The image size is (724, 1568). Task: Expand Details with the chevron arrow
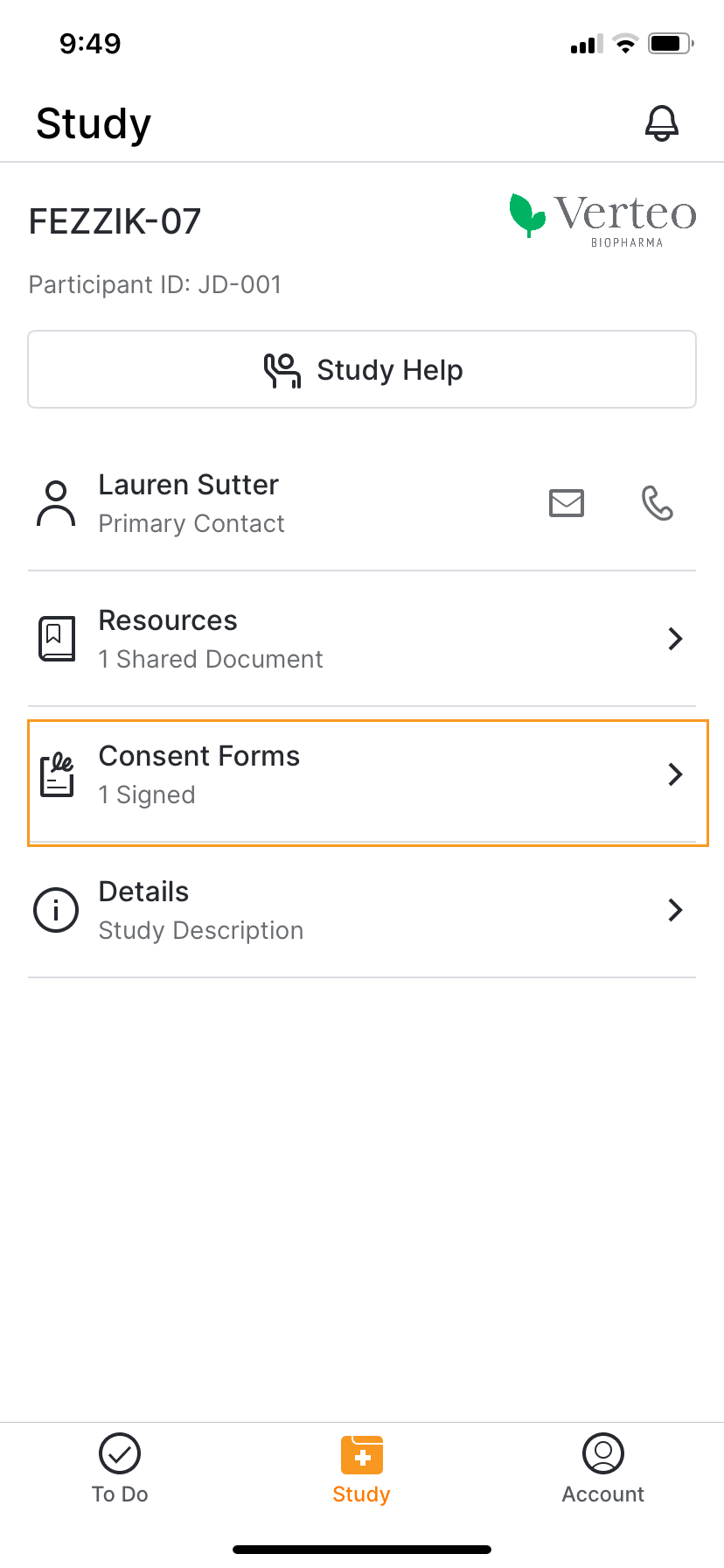pyautogui.click(x=675, y=910)
